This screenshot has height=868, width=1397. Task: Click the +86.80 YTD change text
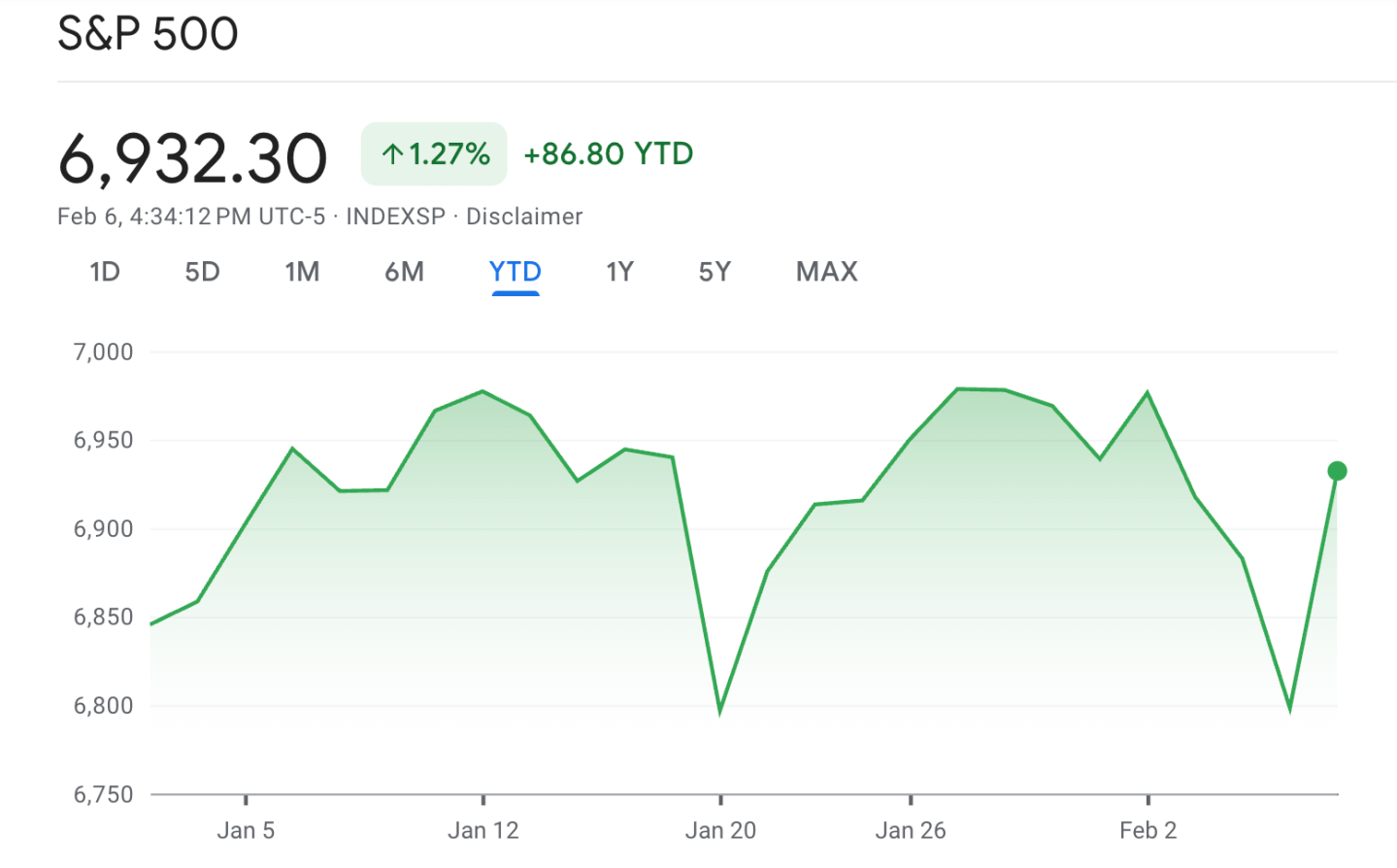pyautogui.click(x=609, y=154)
